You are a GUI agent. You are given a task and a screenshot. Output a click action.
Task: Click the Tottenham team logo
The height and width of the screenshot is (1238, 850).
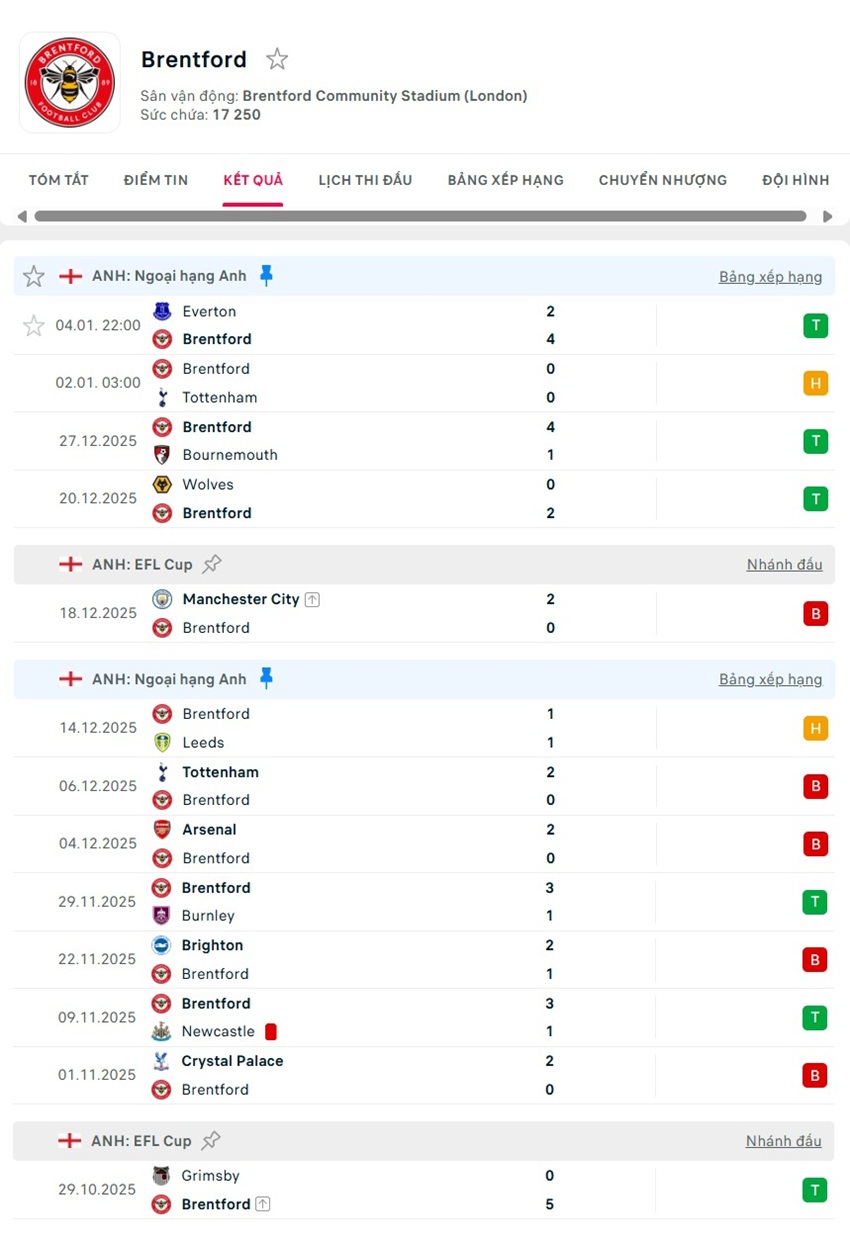click(163, 397)
